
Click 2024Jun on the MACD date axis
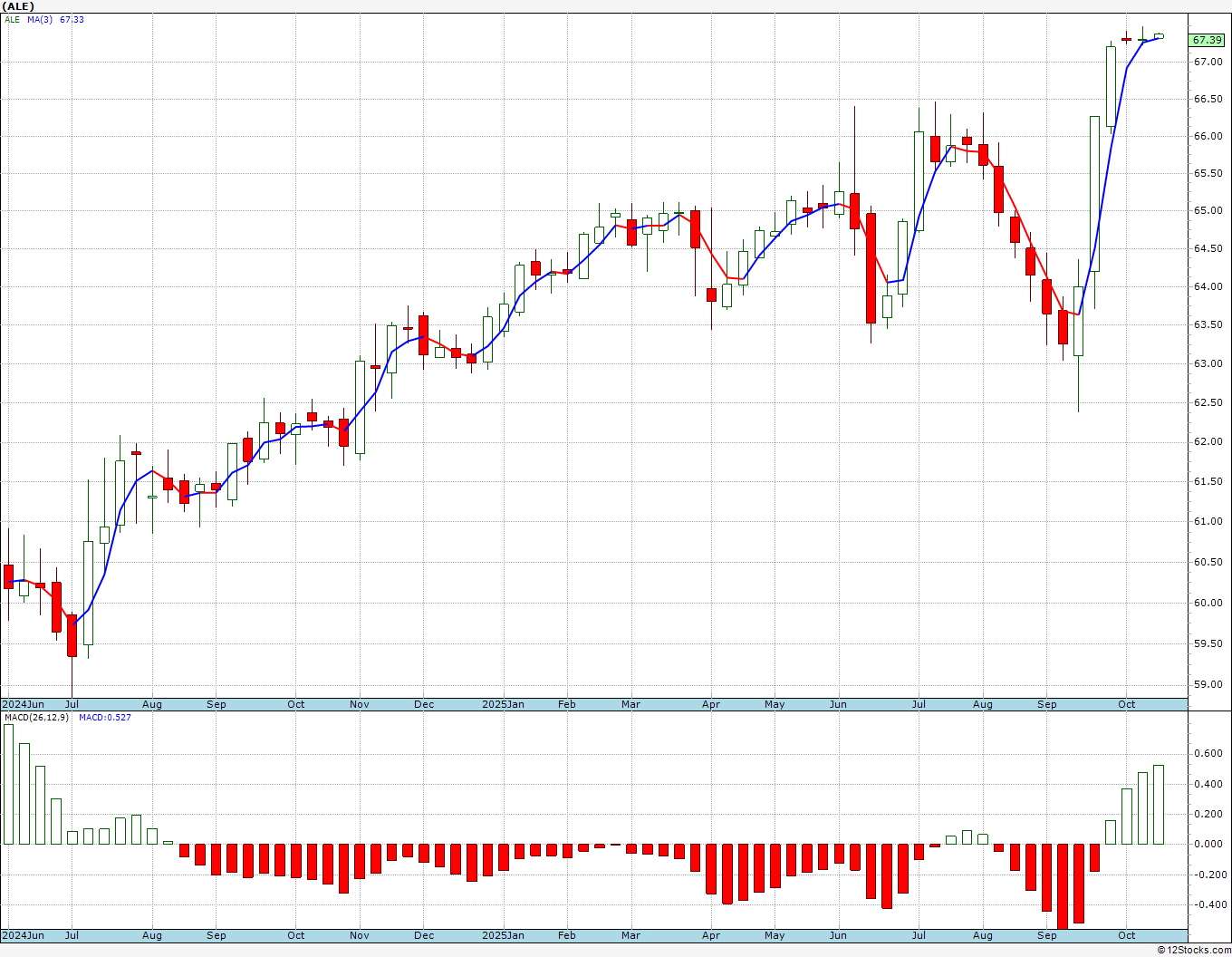[23, 935]
